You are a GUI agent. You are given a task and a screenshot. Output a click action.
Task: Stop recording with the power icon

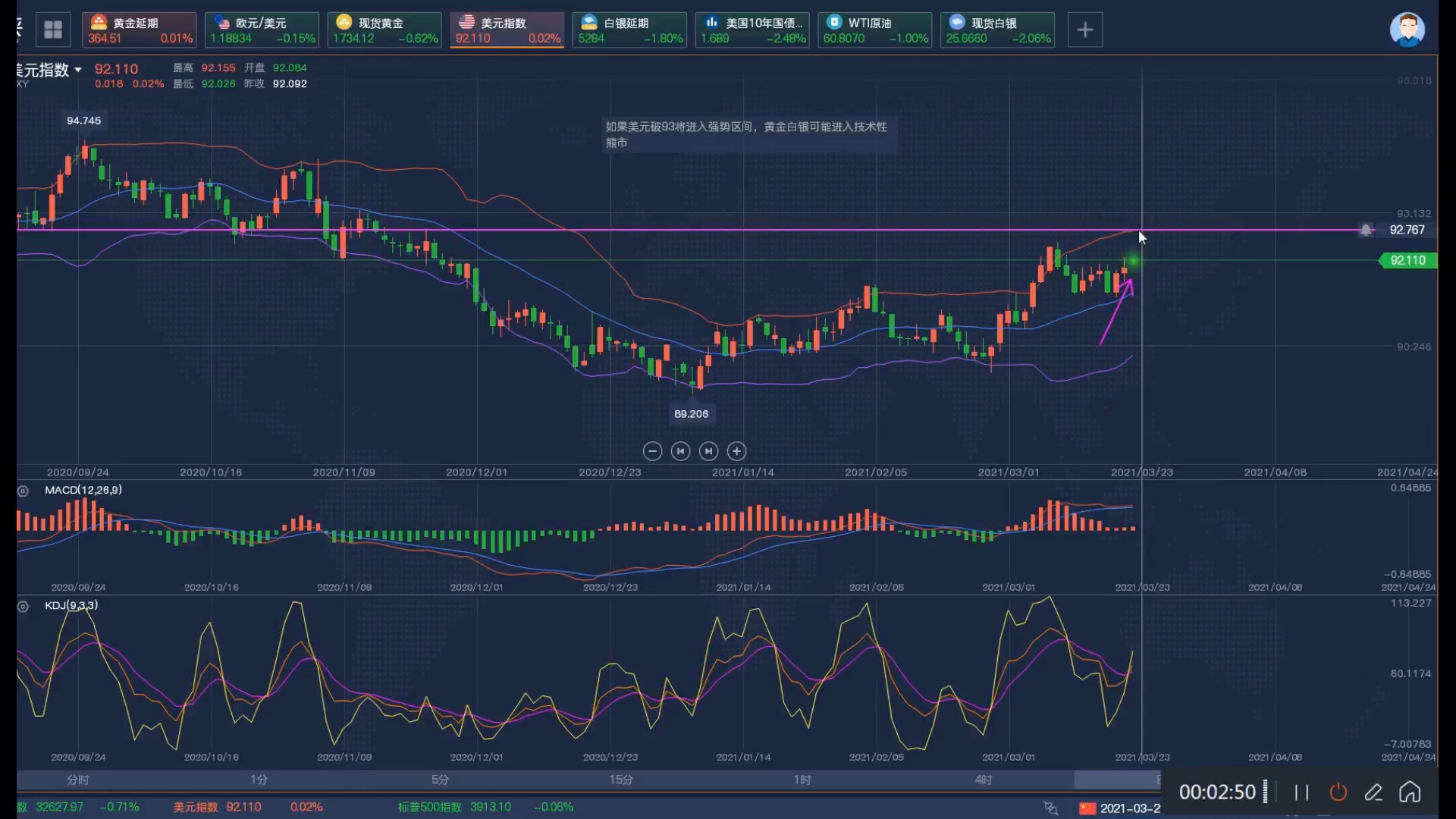point(1338,792)
